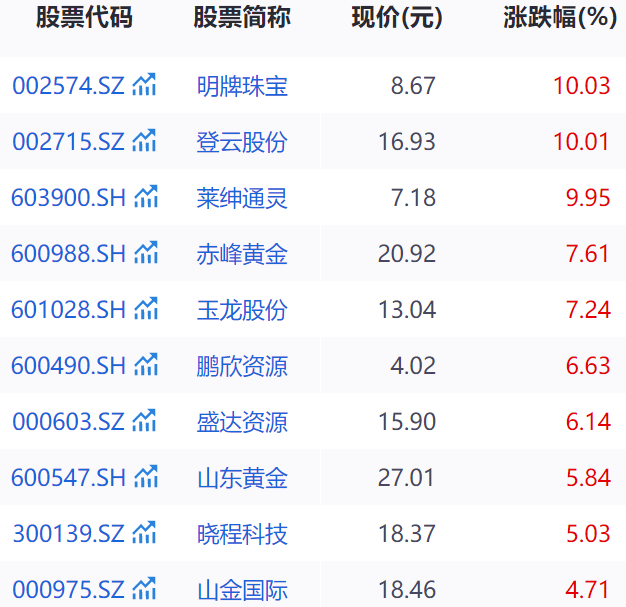Click the 股票代码 column header

coord(84,18)
